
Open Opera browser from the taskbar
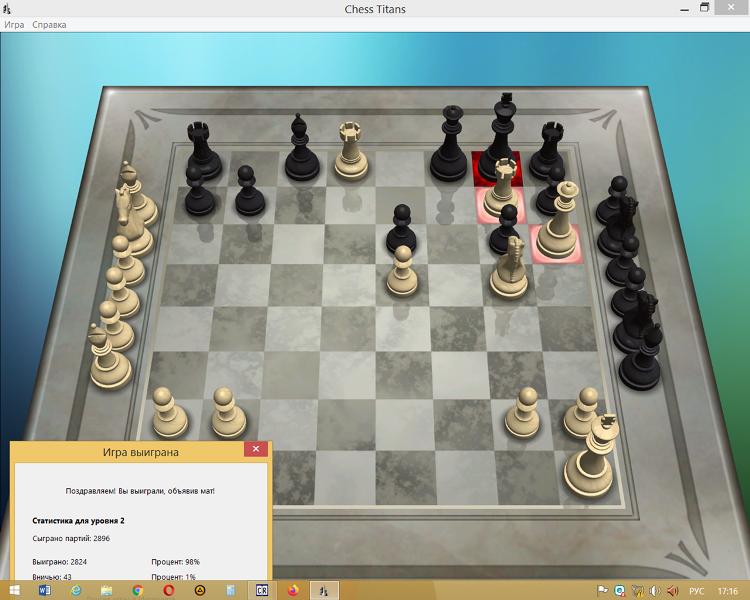[169, 590]
